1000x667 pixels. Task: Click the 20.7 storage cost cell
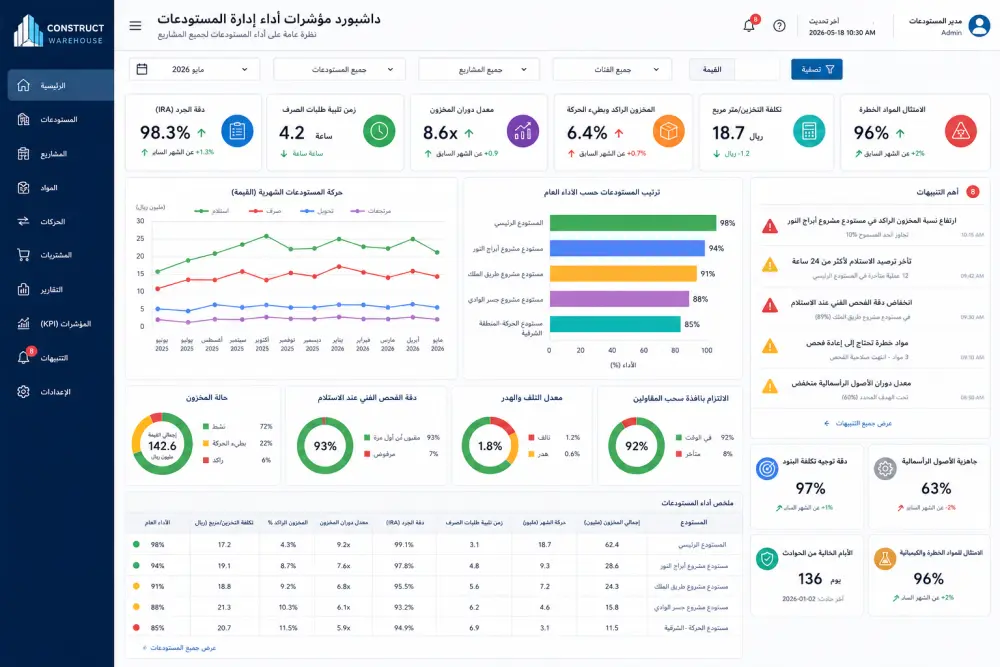pyautogui.click(x=224, y=628)
